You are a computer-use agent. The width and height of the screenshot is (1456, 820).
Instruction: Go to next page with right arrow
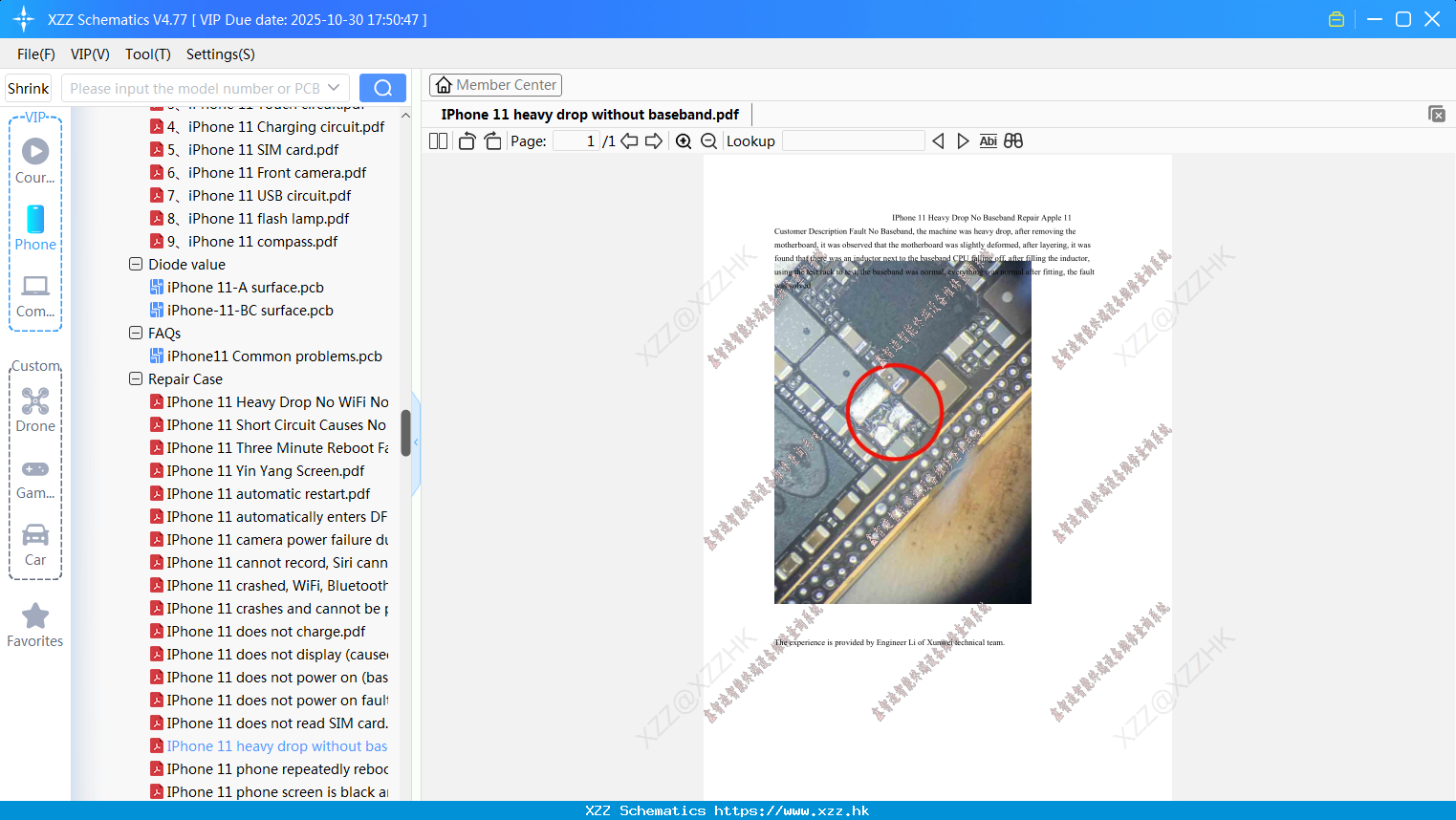pyautogui.click(x=654, y=141)
